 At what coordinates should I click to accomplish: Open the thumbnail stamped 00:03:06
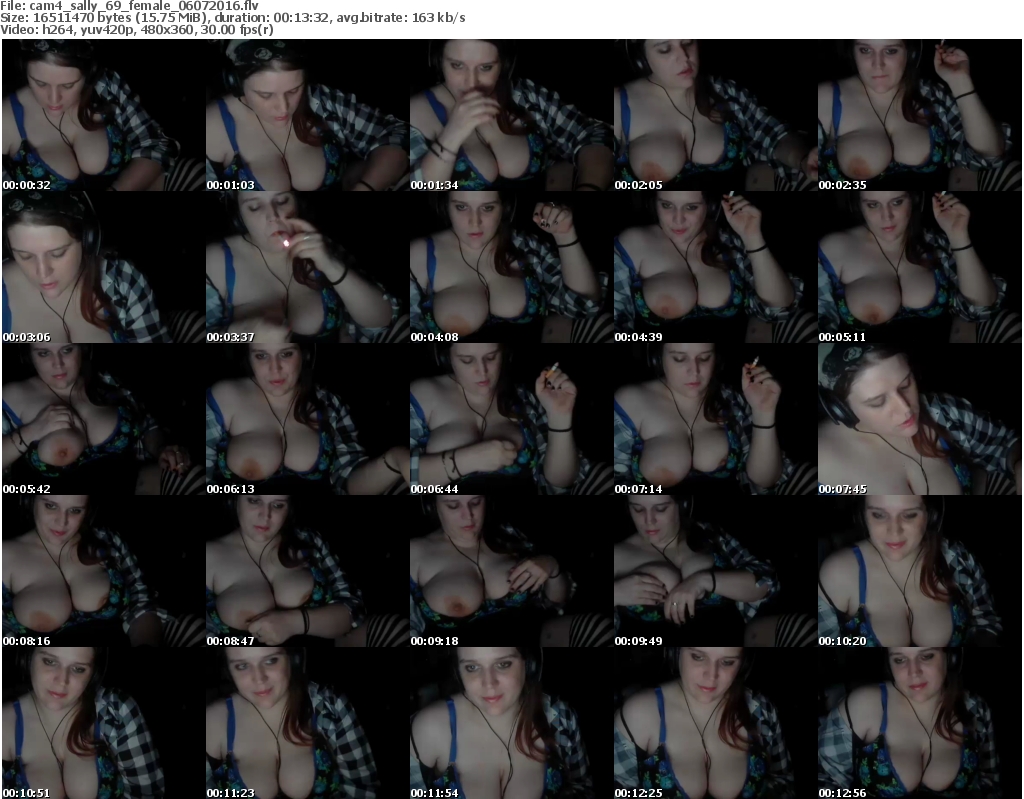(103, 267)
